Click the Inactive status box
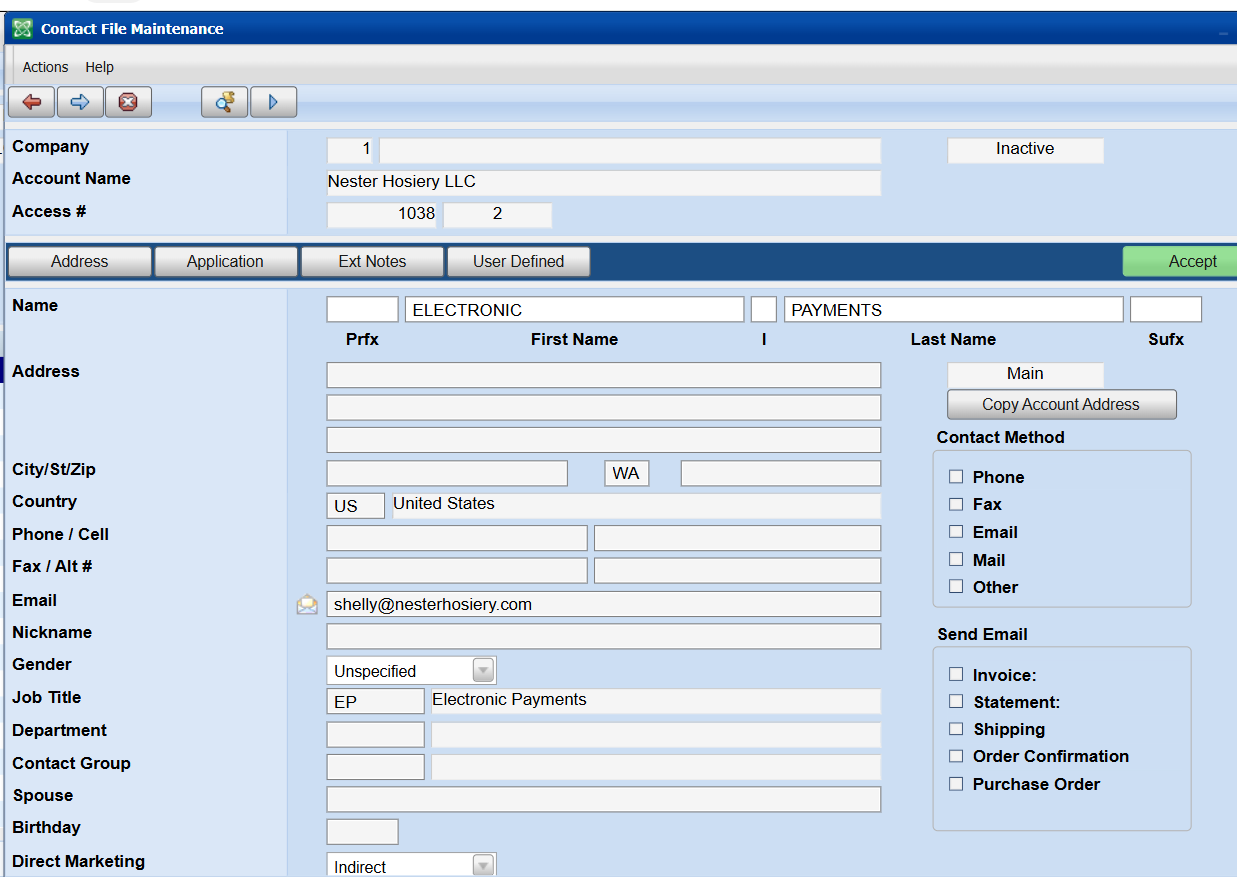This screenshot has height=877, width=1237. point(1026,150)
